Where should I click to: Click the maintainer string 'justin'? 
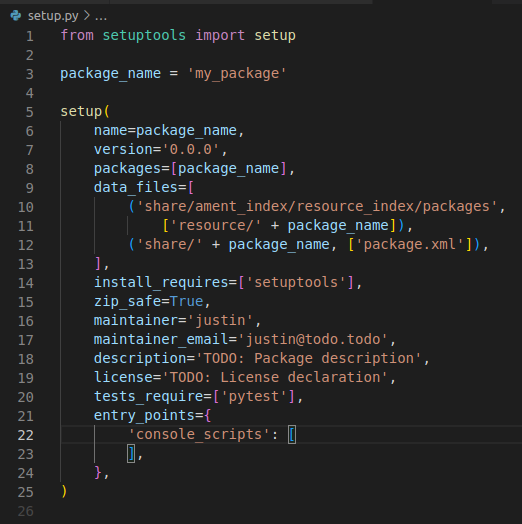220,321
